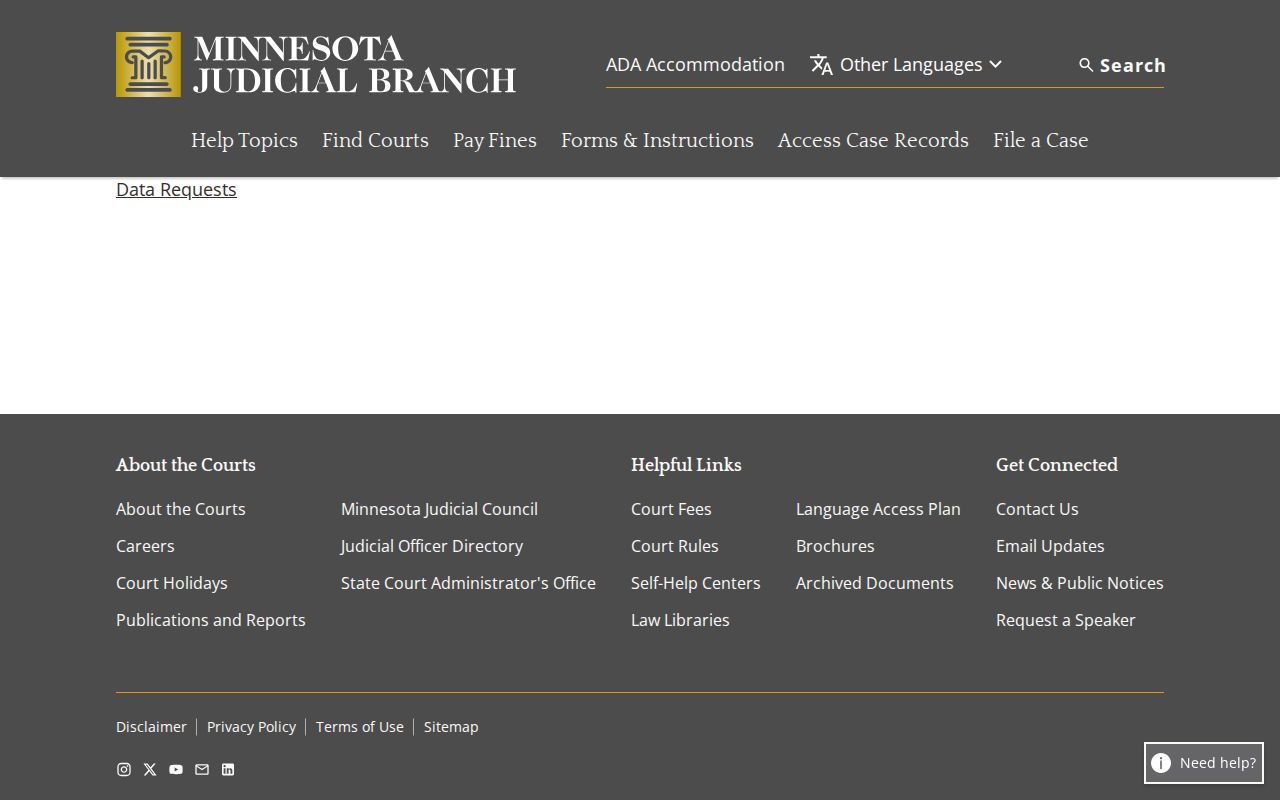1280x800 pixels.
Task: Open the Sitemap link
Action: pos(451,727)
